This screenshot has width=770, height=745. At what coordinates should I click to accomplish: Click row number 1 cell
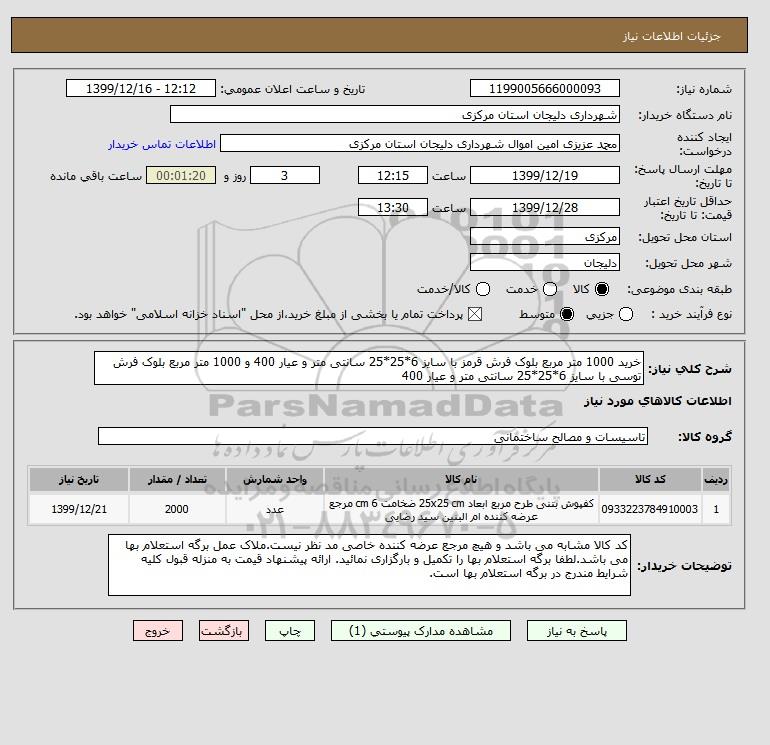716,509
